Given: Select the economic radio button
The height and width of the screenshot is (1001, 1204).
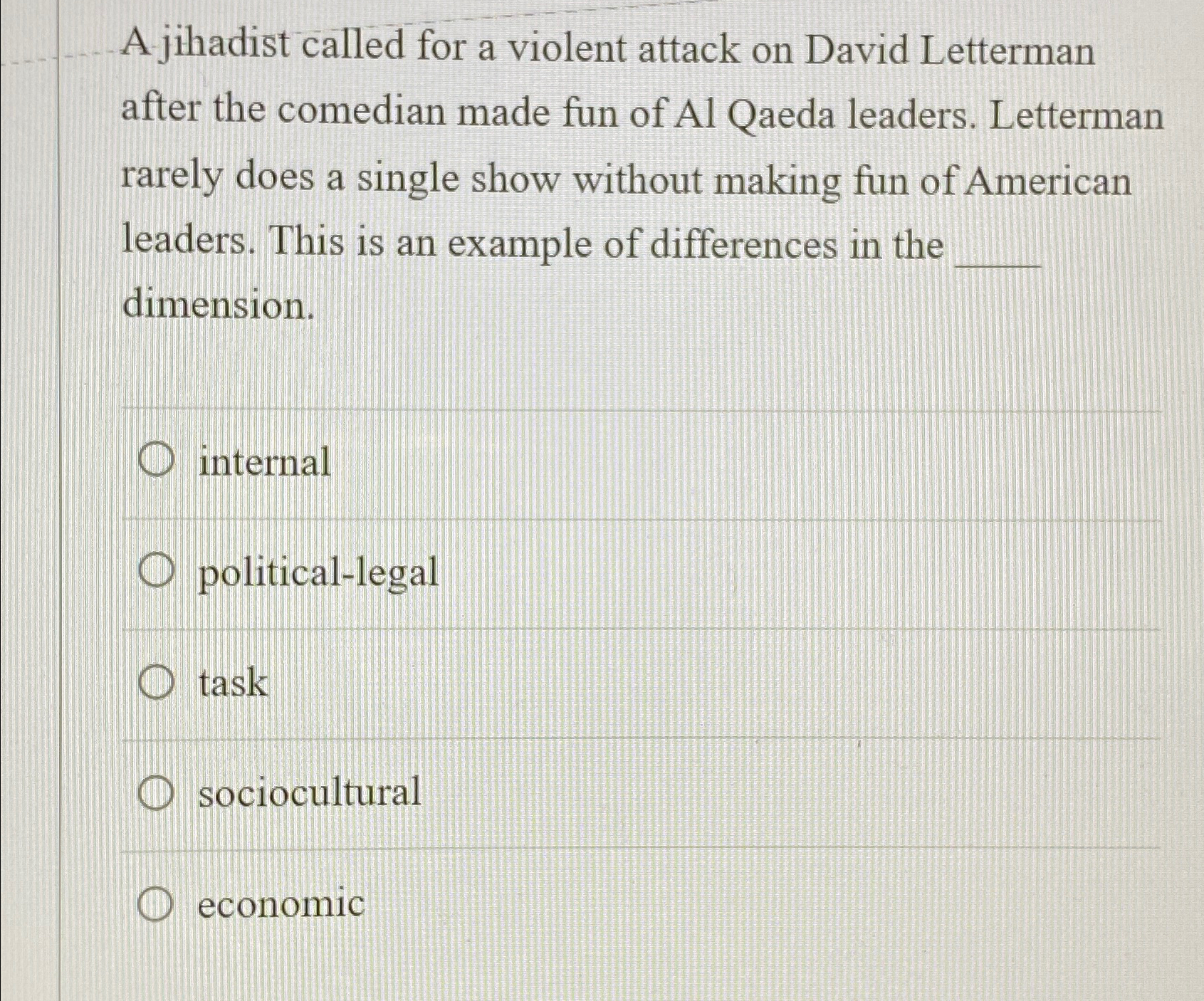Looking at the screenshot, I should coord(155,903).
